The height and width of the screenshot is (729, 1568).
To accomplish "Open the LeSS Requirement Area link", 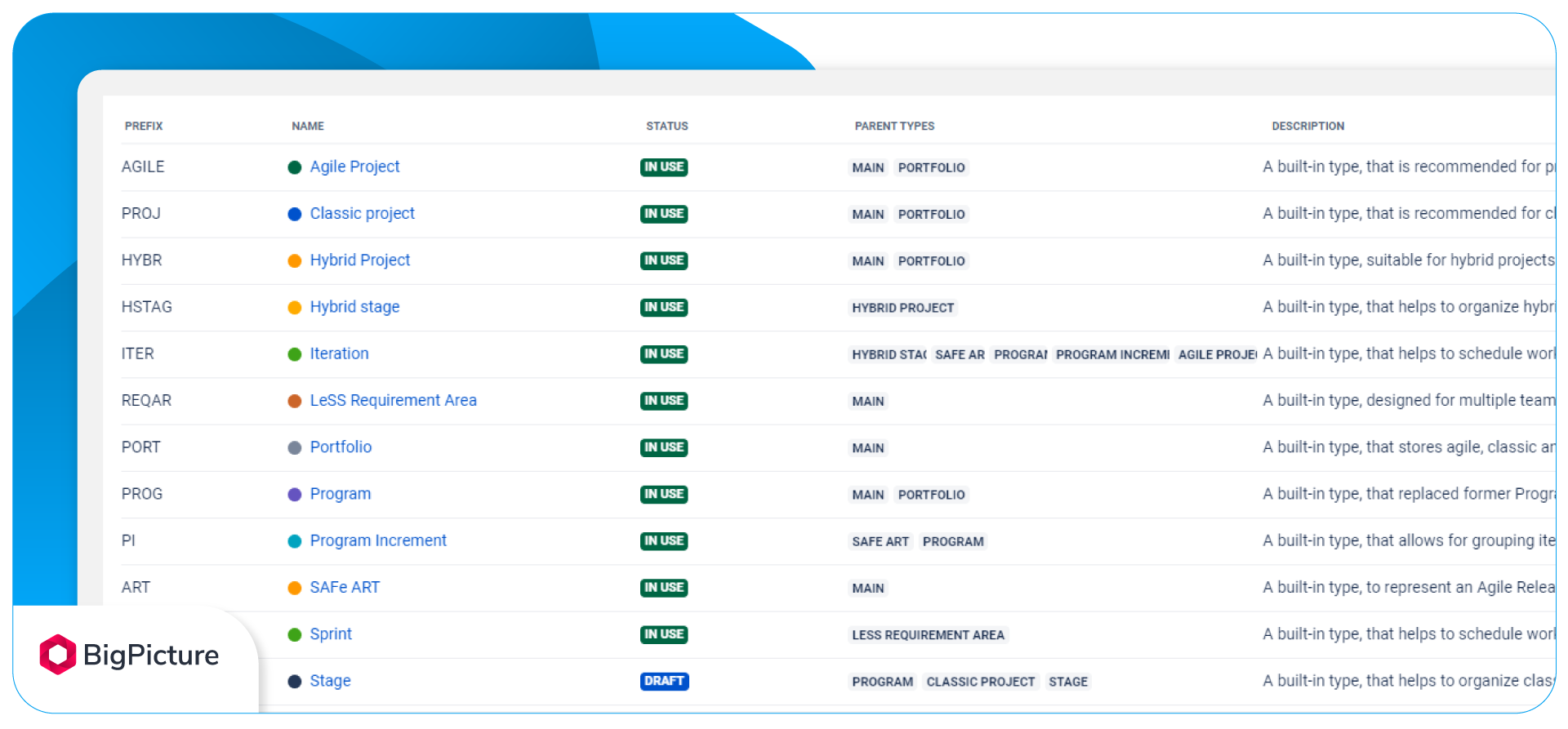I will pyautogui.click(x=393, y=400).
